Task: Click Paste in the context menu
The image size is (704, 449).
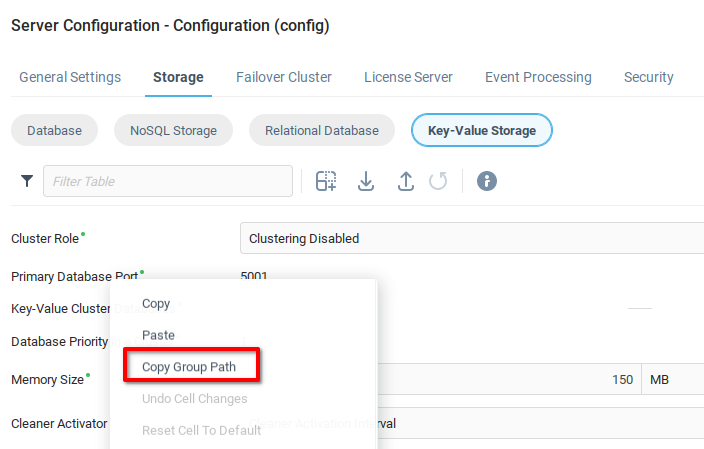Action: 158,335
